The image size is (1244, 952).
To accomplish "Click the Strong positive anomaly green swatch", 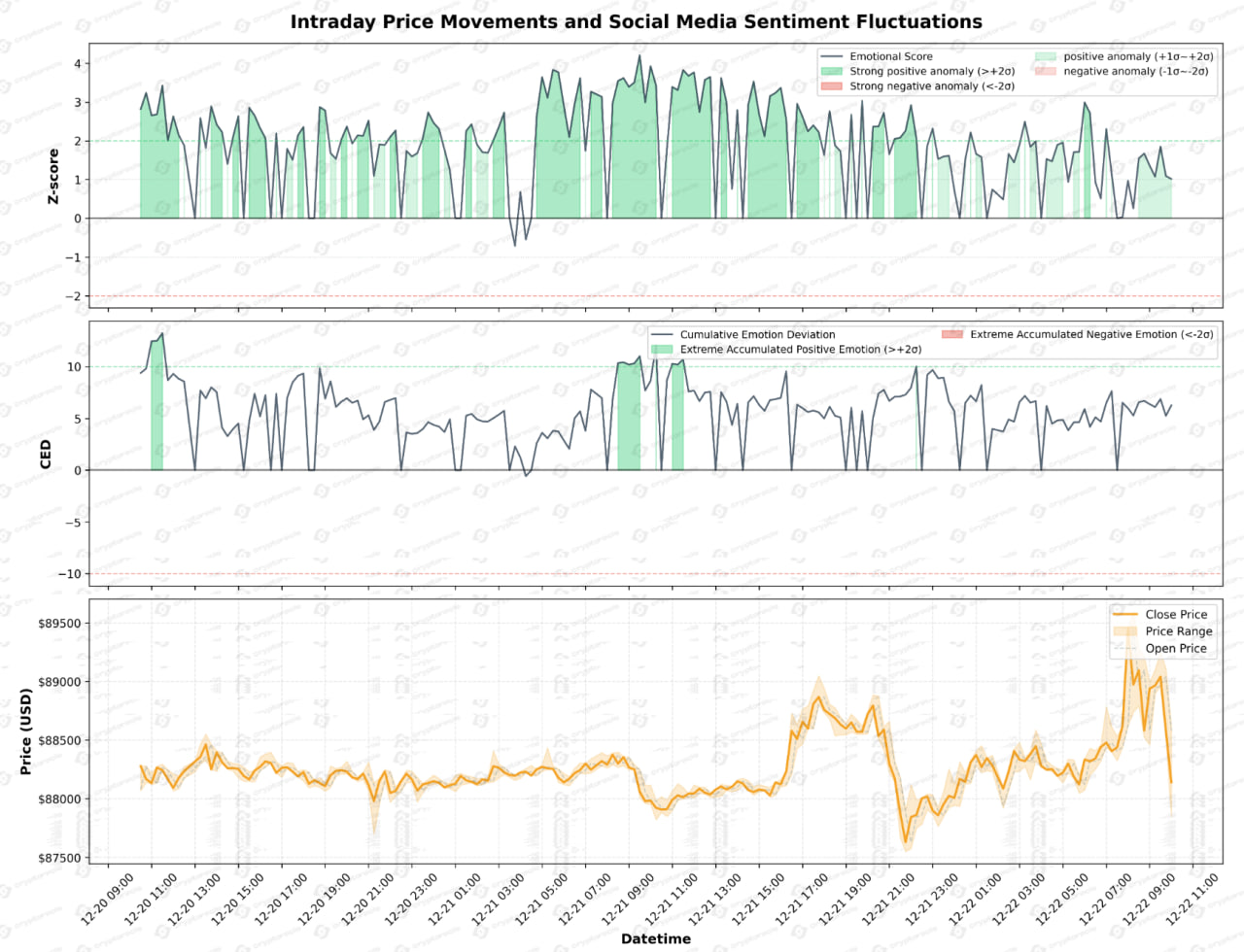I will (832, 71).
